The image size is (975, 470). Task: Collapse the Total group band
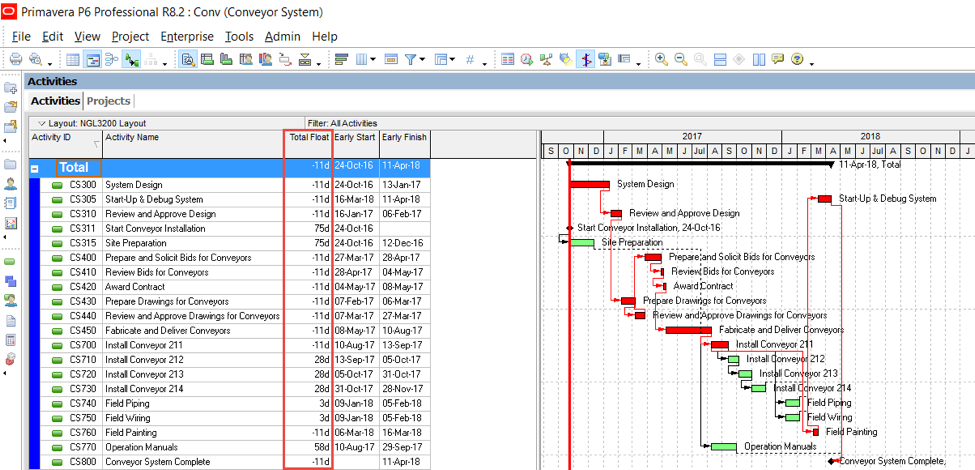tap(35, 168)
